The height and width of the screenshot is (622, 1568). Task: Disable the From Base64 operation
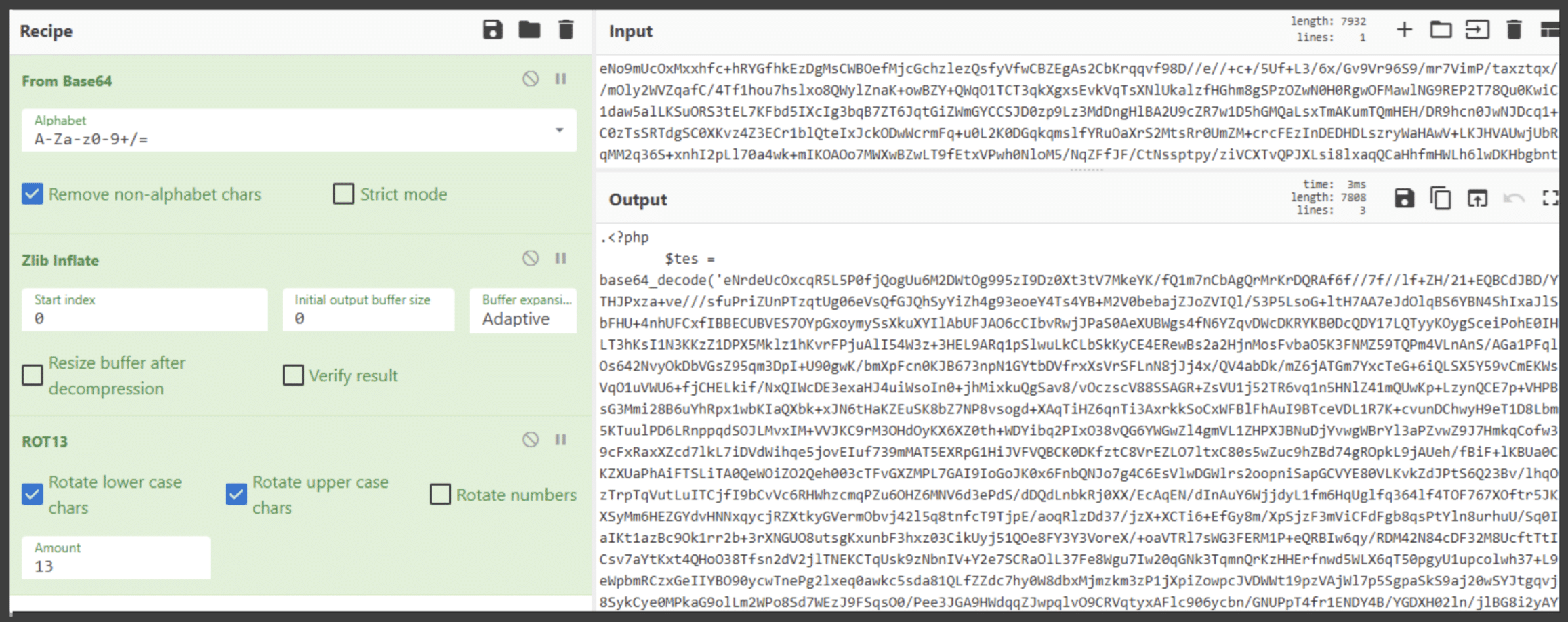point(531,79)
